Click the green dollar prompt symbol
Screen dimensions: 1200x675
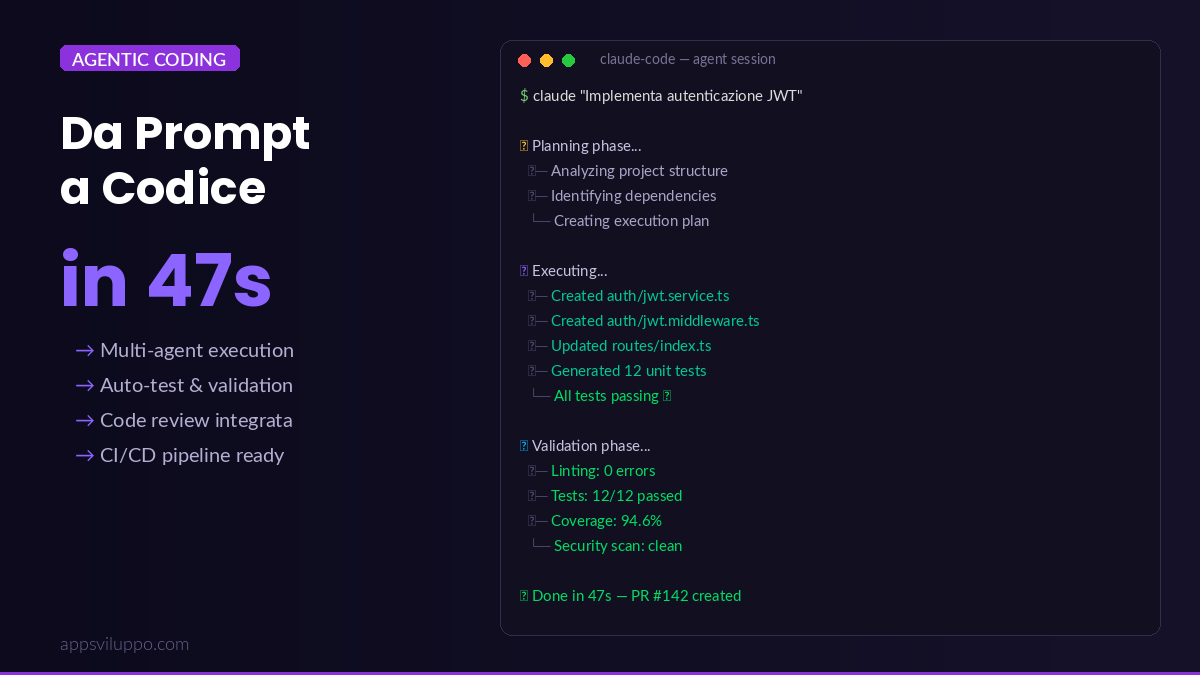(x=524, y=96)
